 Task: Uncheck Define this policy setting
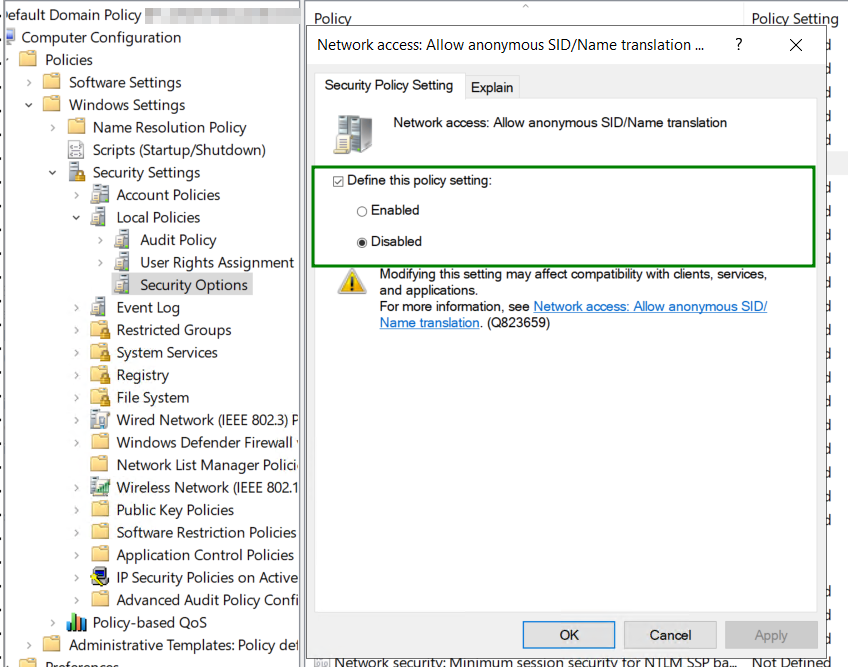coord(338,181)
